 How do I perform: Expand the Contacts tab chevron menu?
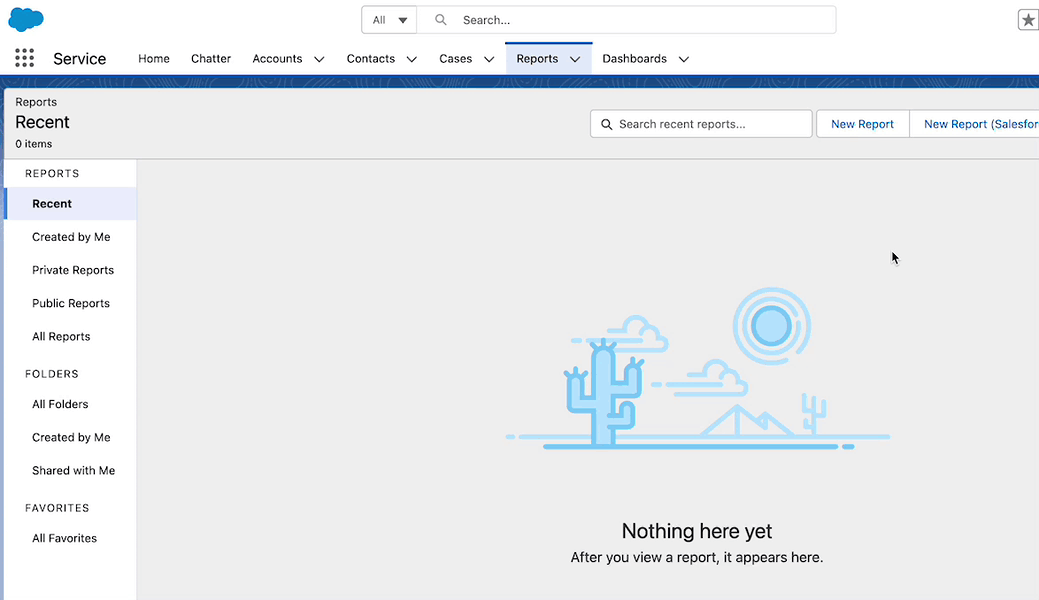click(x=412, y=59)
